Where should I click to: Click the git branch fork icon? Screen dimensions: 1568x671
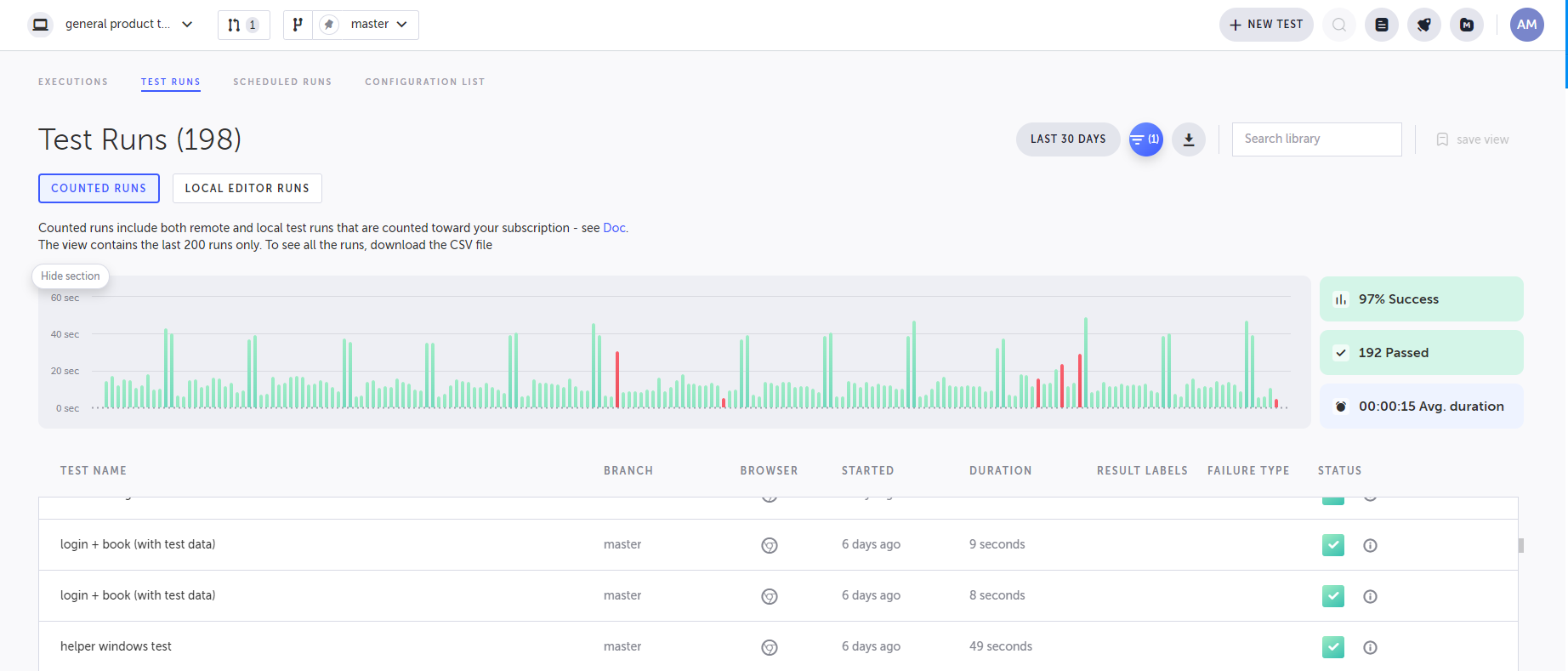(x=298, y=25)
